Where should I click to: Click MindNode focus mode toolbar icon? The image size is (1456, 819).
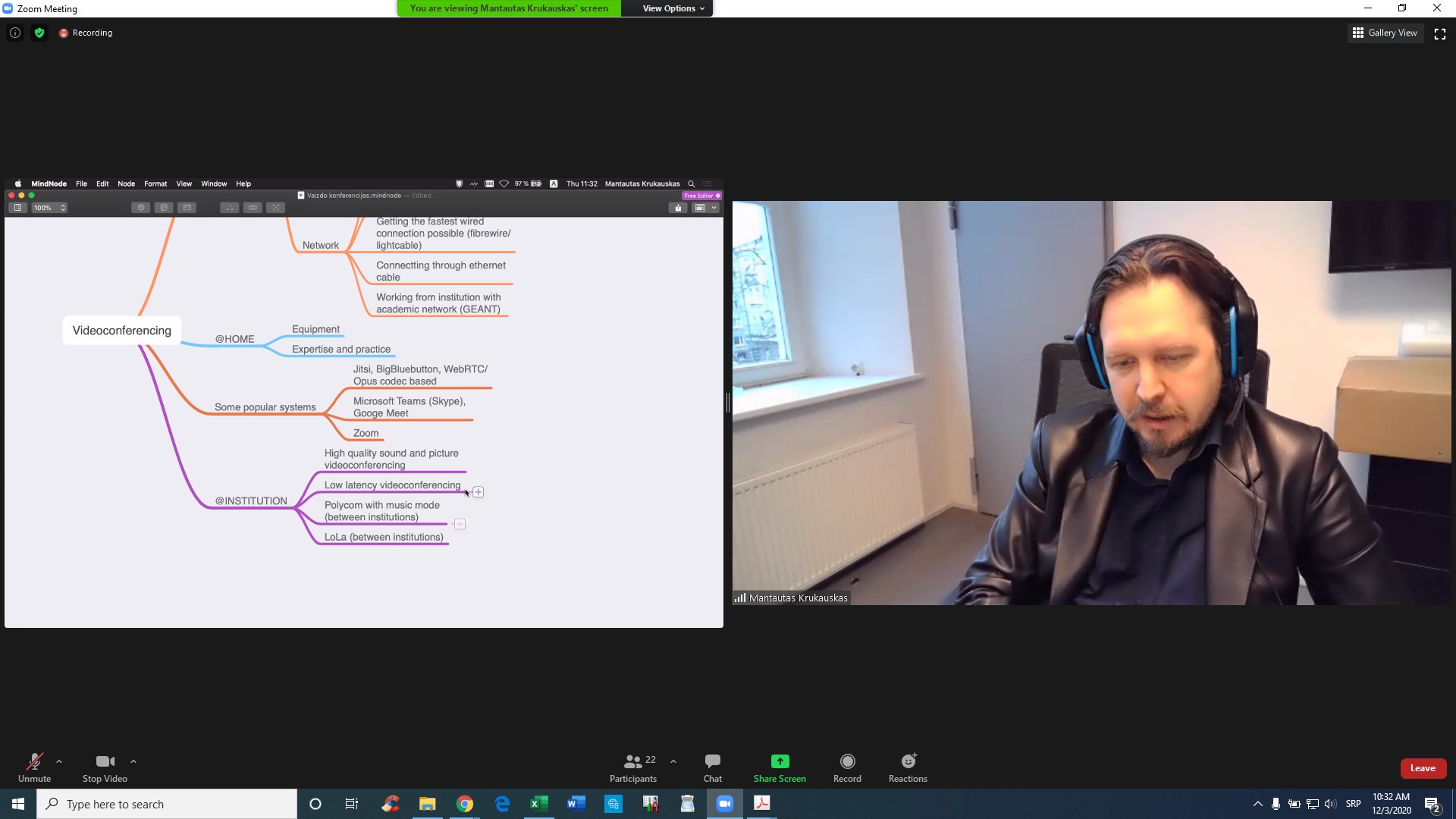click(276, 208)
